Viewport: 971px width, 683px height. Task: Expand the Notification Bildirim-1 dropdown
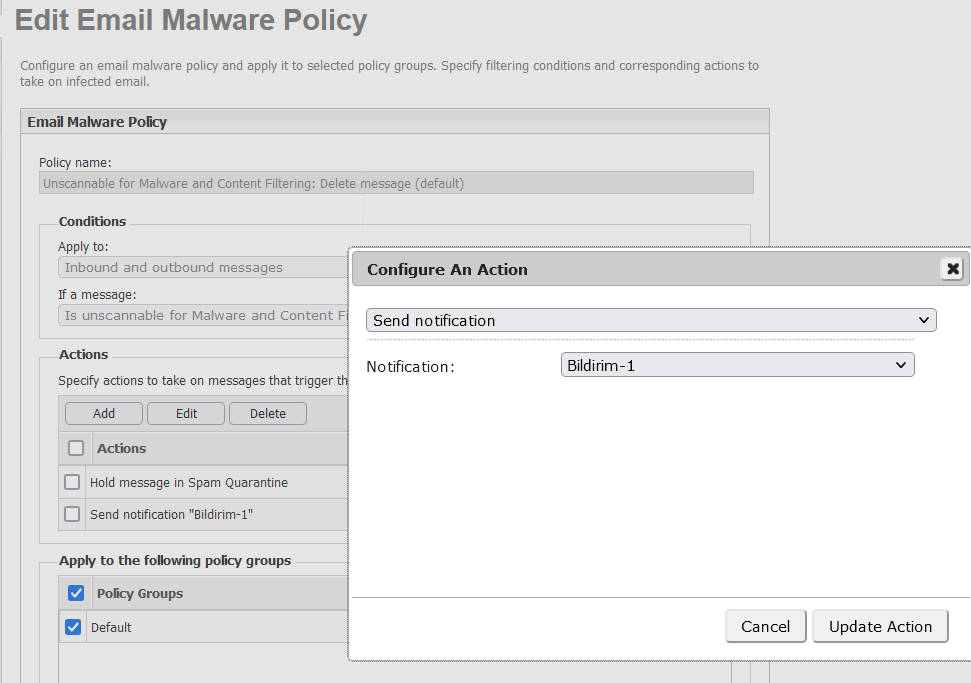[737, 366]
